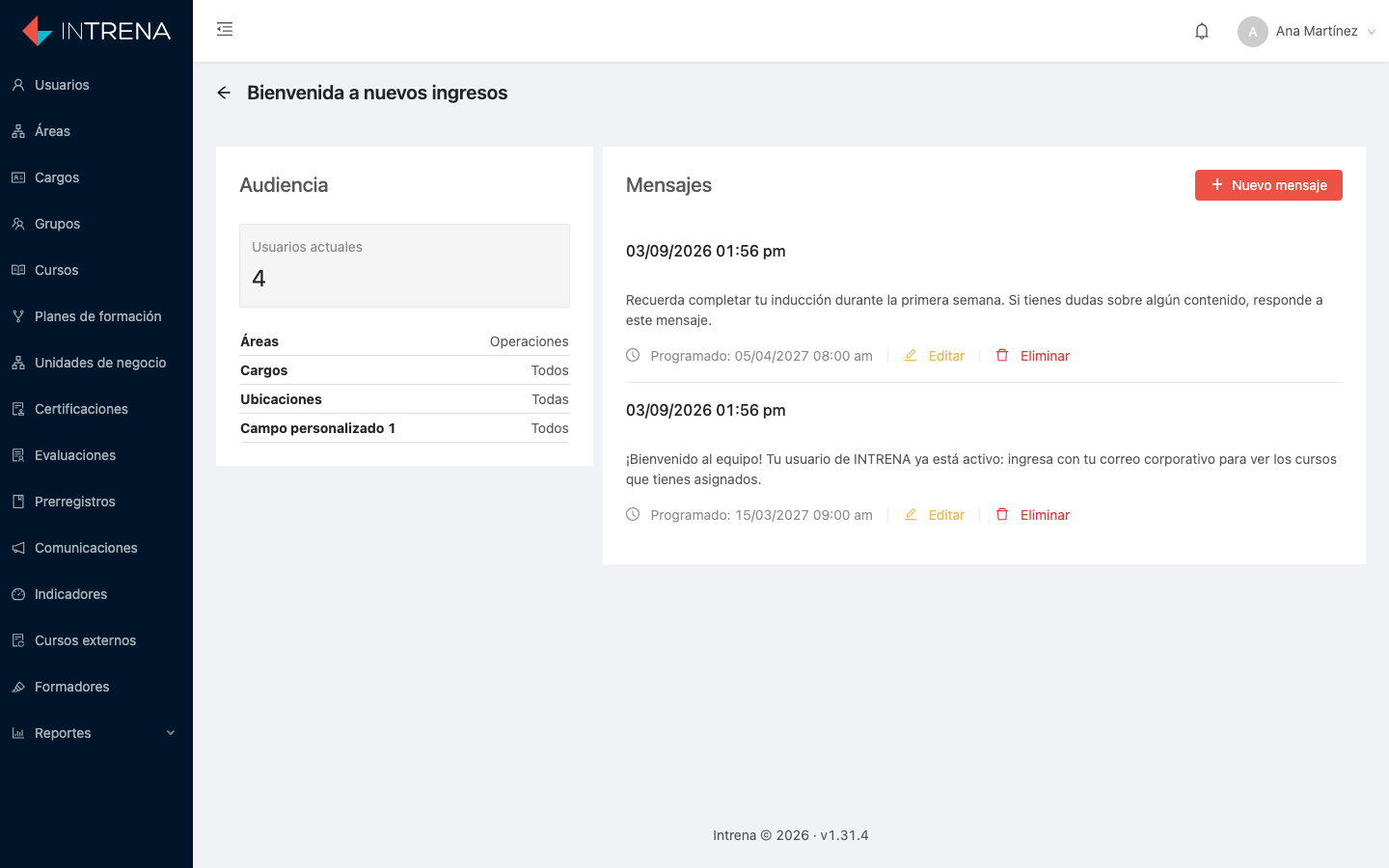Click the Comunicaciones megaphone icon

18,548
